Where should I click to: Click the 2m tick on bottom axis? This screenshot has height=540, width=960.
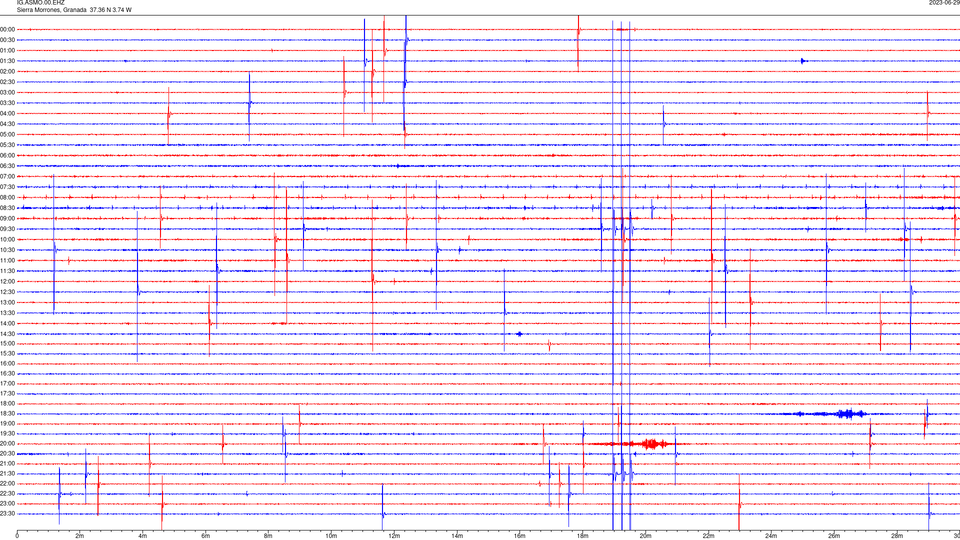[x=80, y=536]
